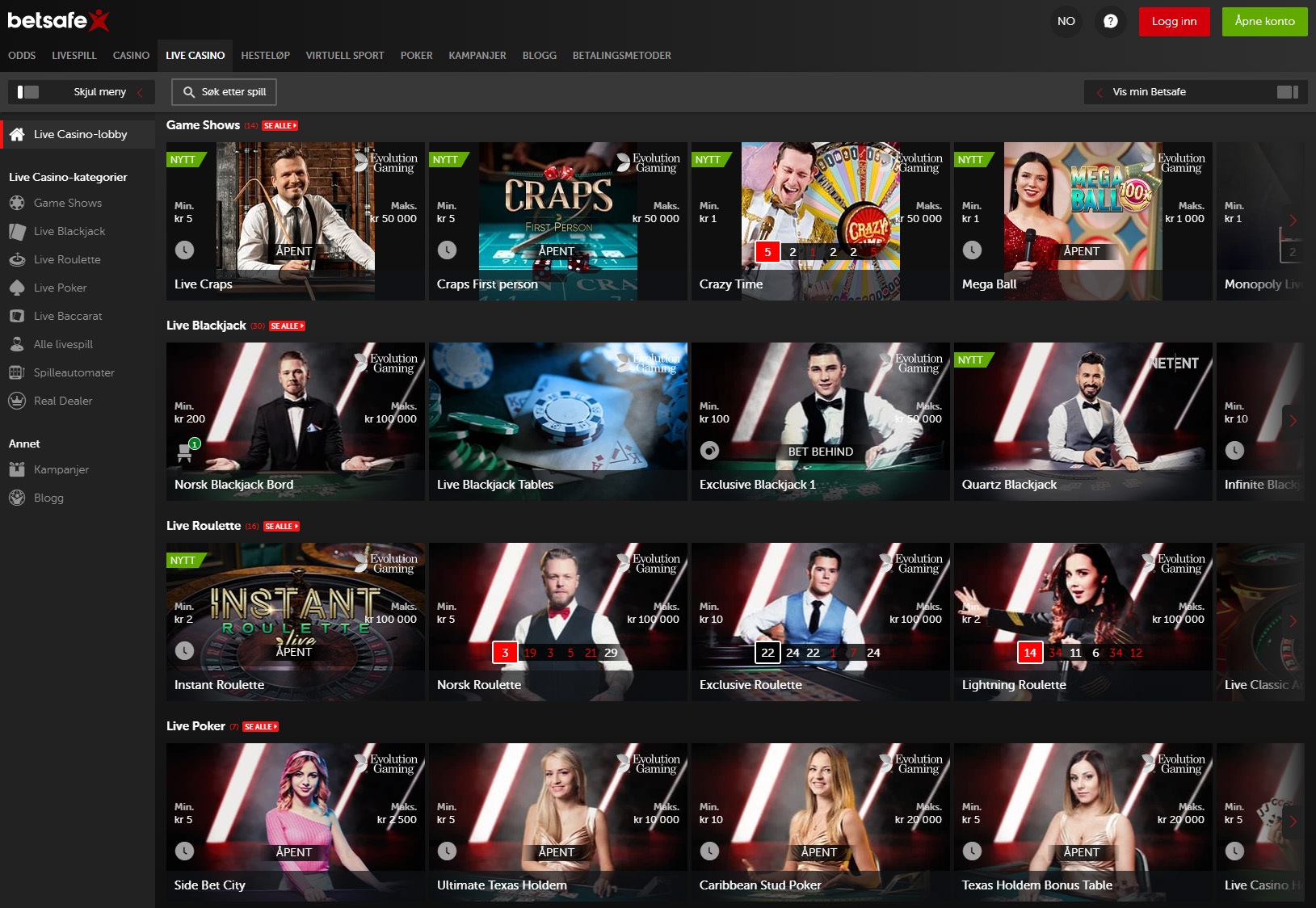The height and width of the screenshot is (908, 1316).
Task: Open the POKER menu item
Action: click(x=416, y=56)
